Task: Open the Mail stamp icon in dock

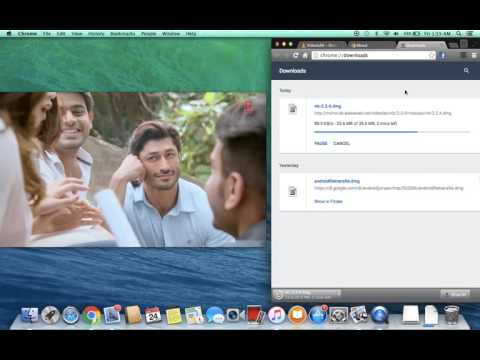Action: click(x=112, y=315)
